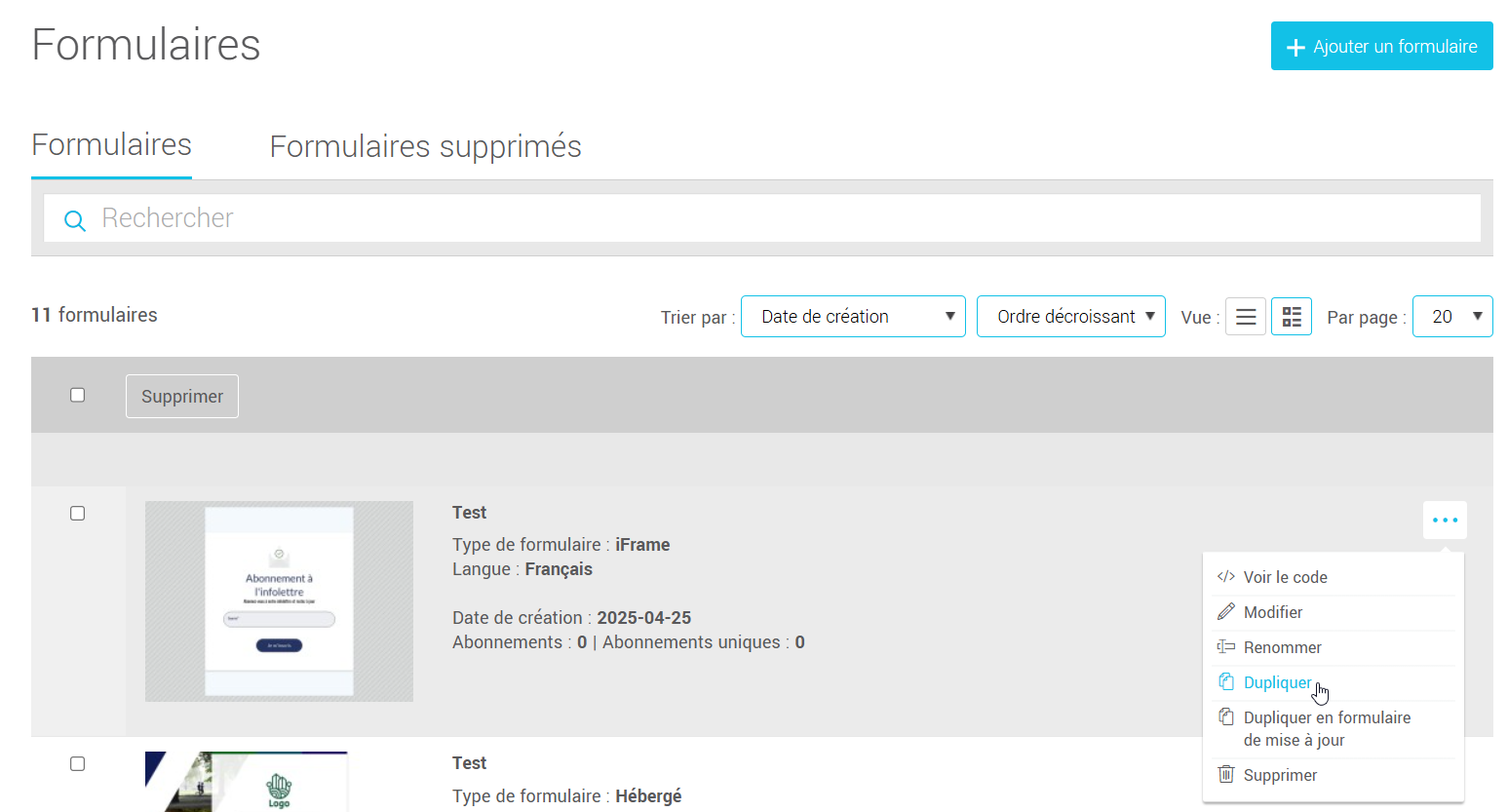Screen dimensions: 1508x812
Task: Click the search magnifier icon
Action: [75, 220]
